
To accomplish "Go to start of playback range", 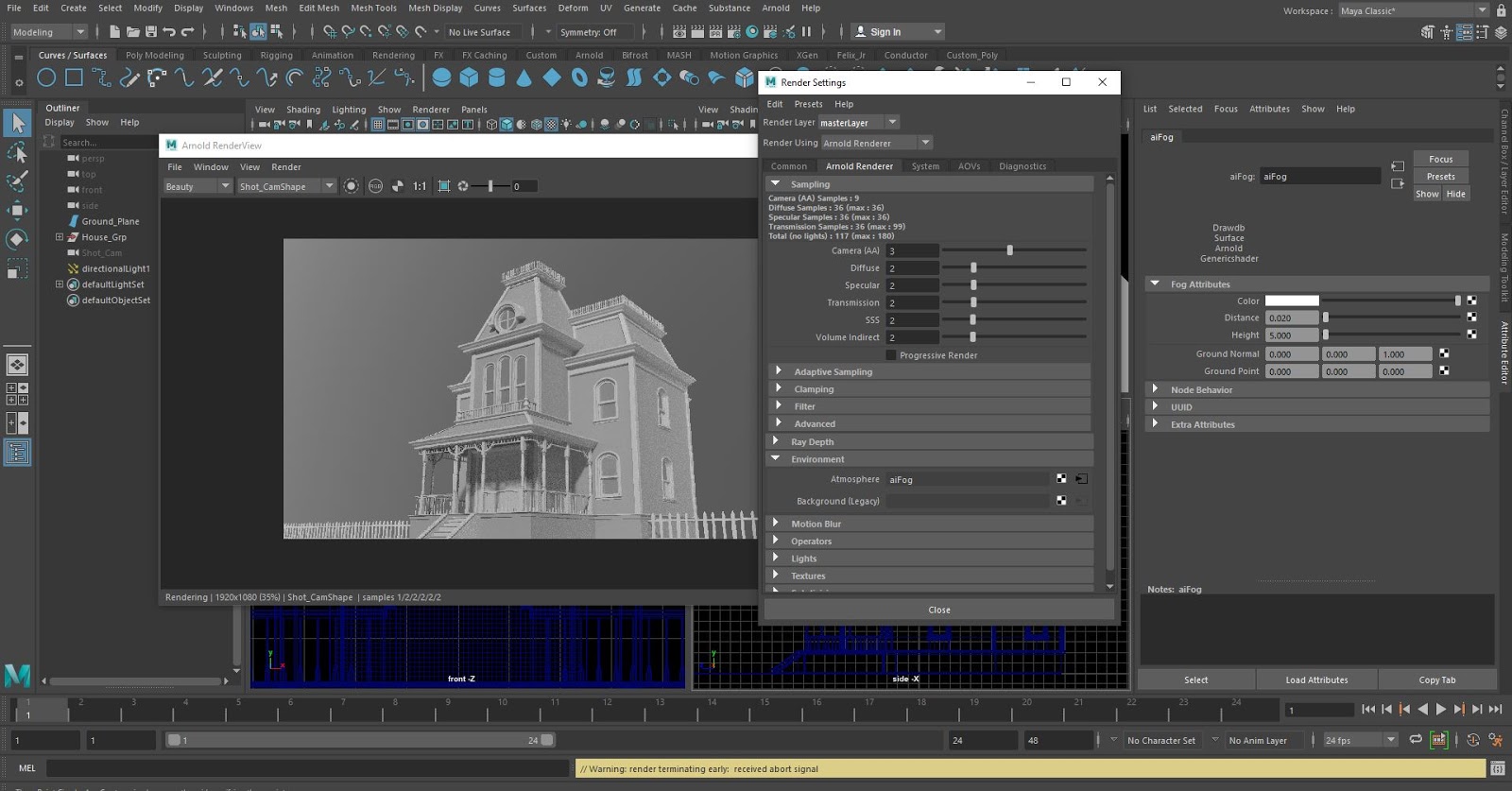I will 1368,709.
